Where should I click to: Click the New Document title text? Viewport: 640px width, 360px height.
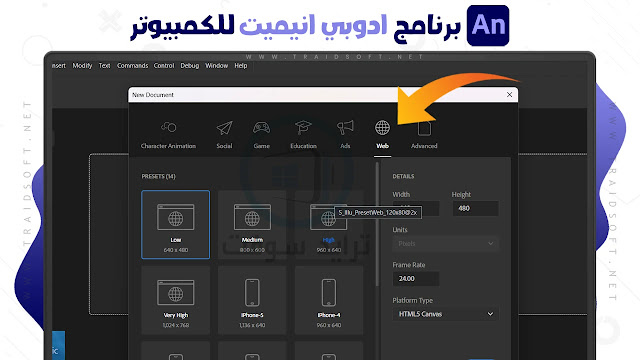(153, 95)
